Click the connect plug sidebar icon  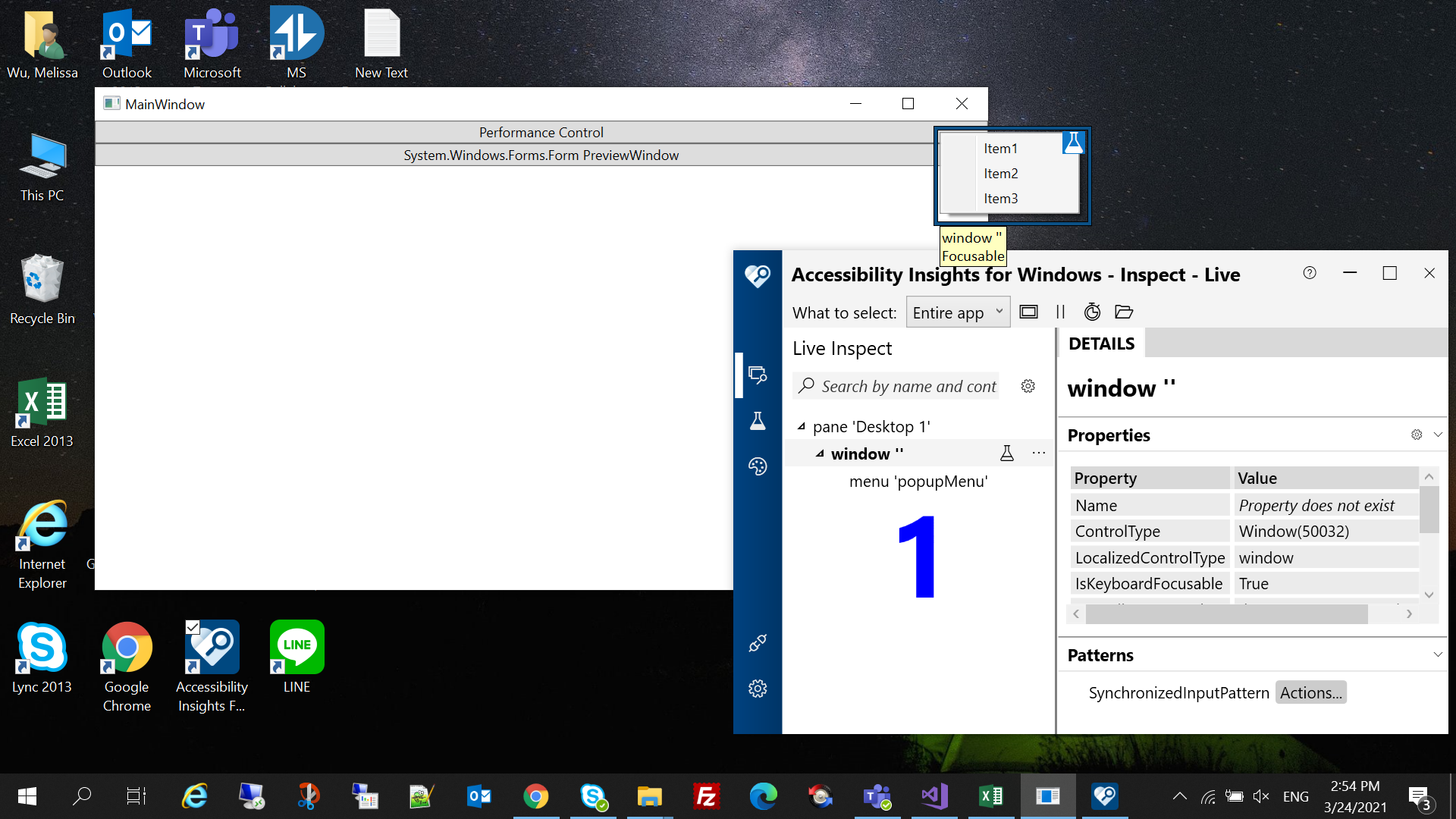pyautogui.click(x=758, y=643)
